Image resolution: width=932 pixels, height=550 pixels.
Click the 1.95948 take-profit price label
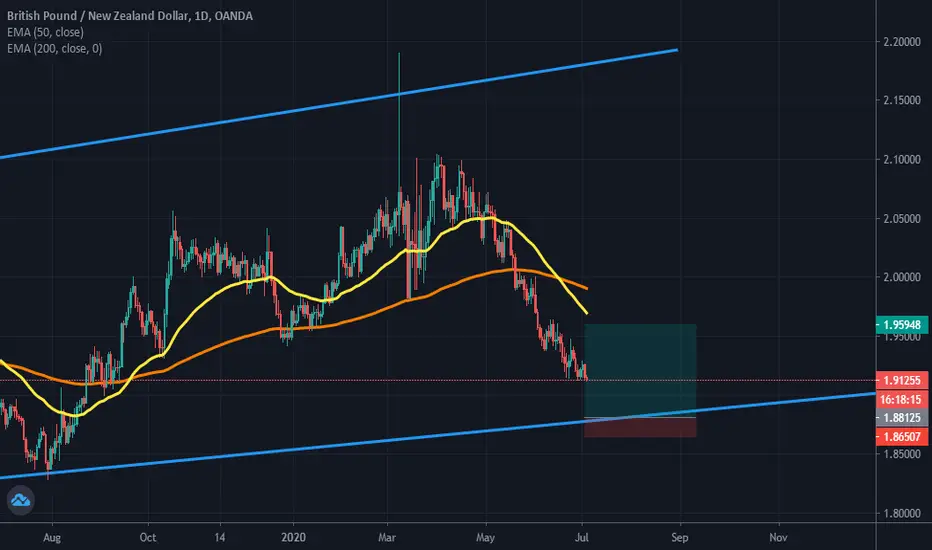point(902,325)
